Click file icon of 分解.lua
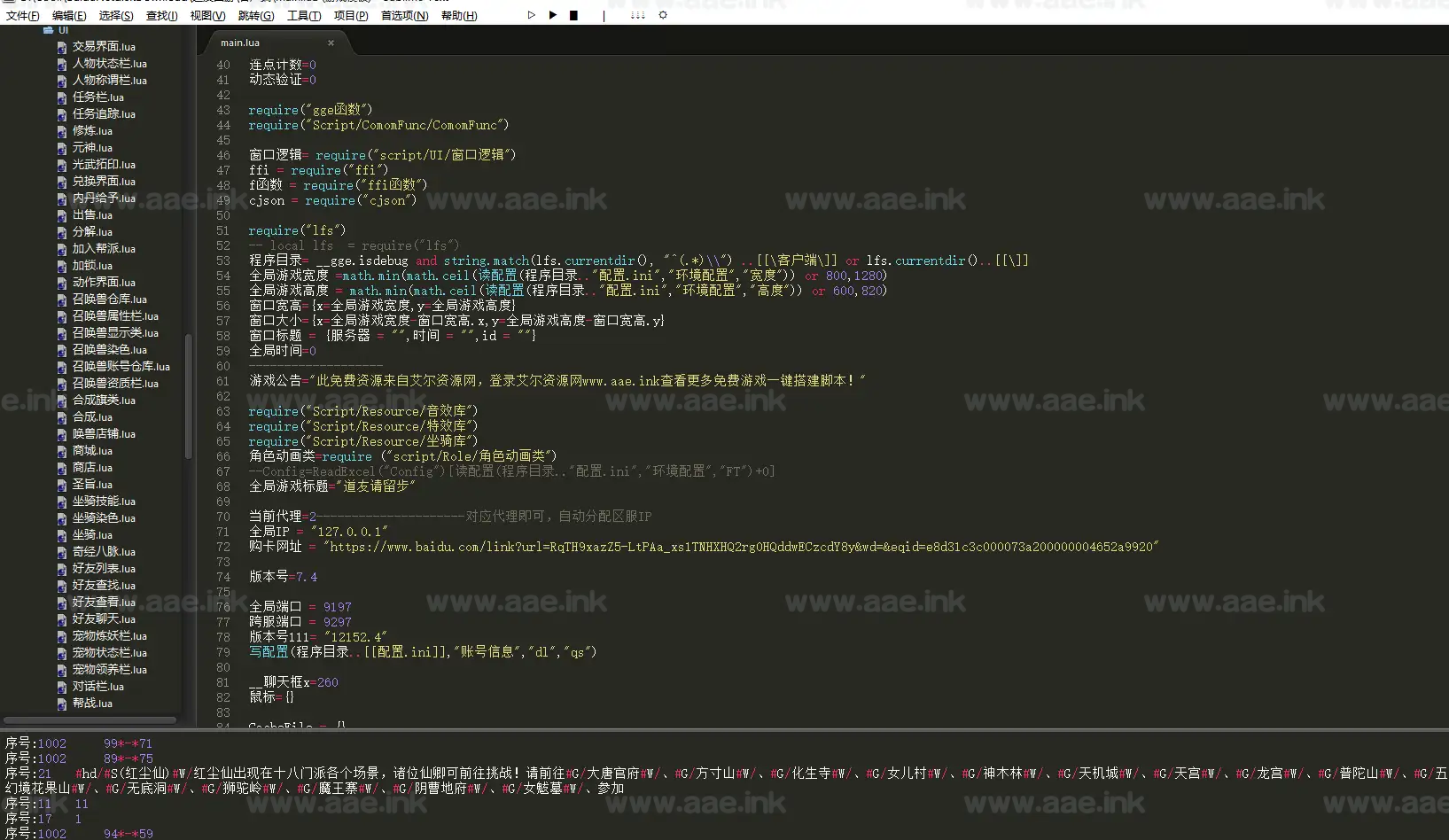This screenshot has width=1449, height=840. click(62, 232)
